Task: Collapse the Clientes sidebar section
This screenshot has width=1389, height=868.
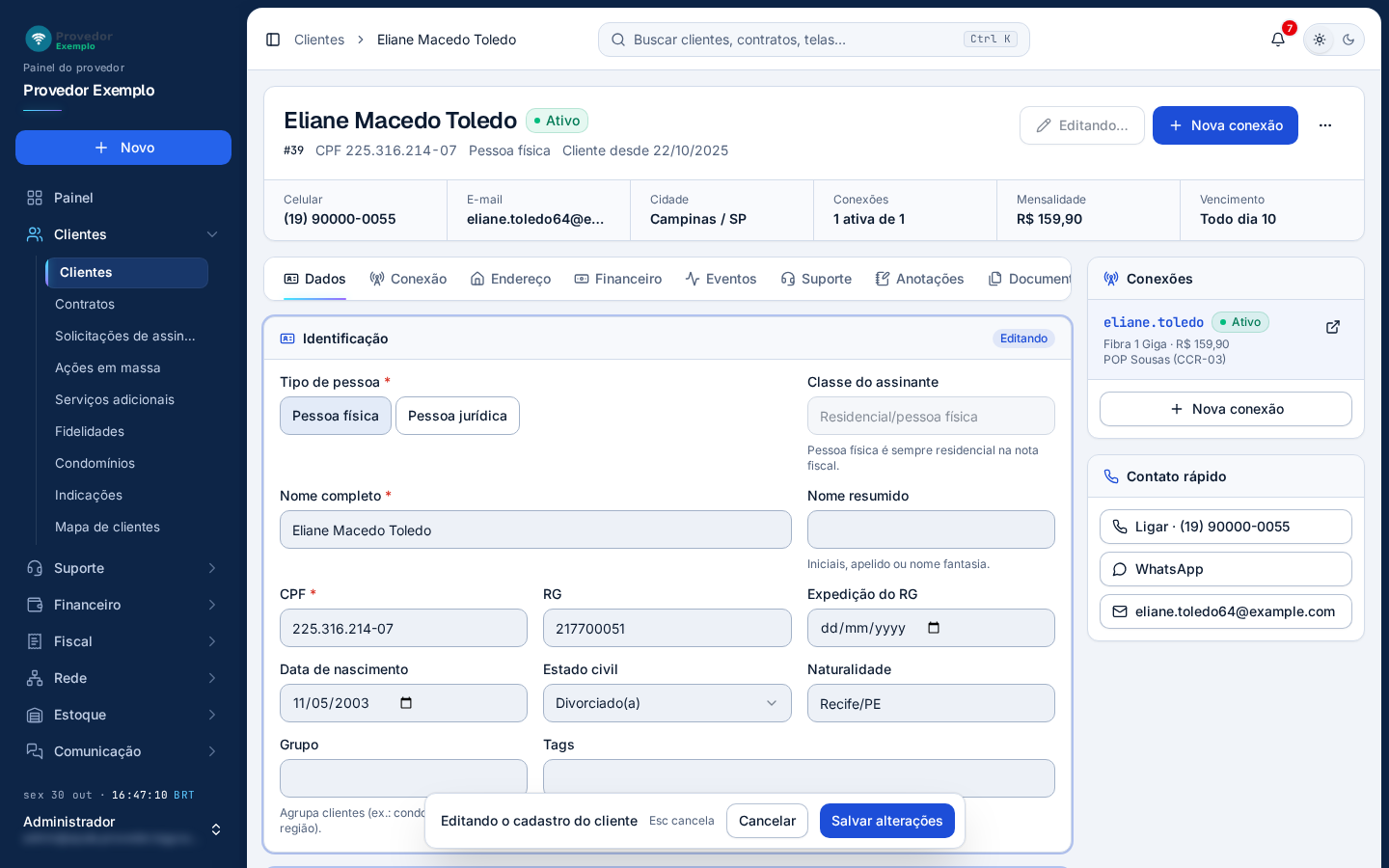Action: coord(212,234)
